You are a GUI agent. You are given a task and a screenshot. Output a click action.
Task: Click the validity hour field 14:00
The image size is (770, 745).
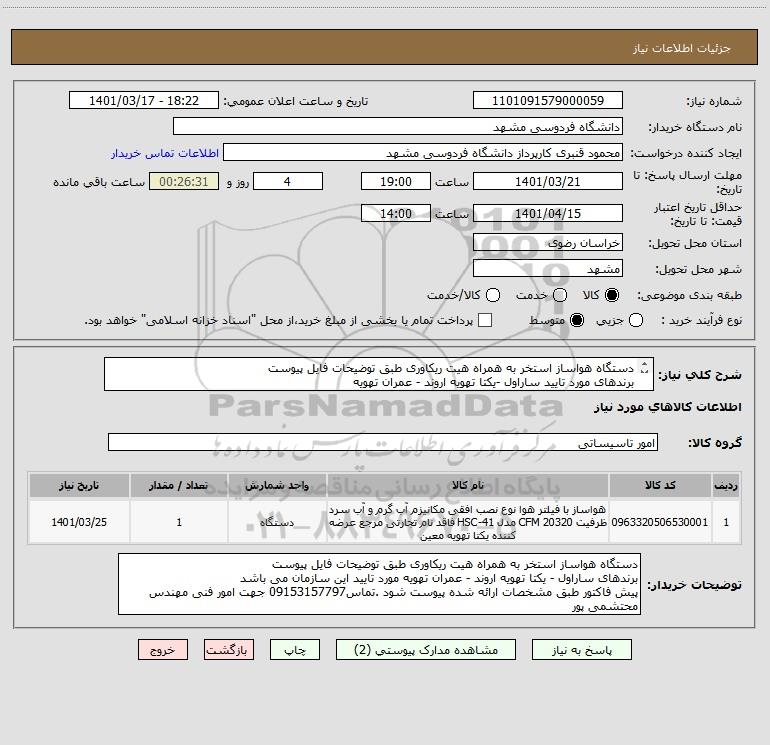point(396,214)
